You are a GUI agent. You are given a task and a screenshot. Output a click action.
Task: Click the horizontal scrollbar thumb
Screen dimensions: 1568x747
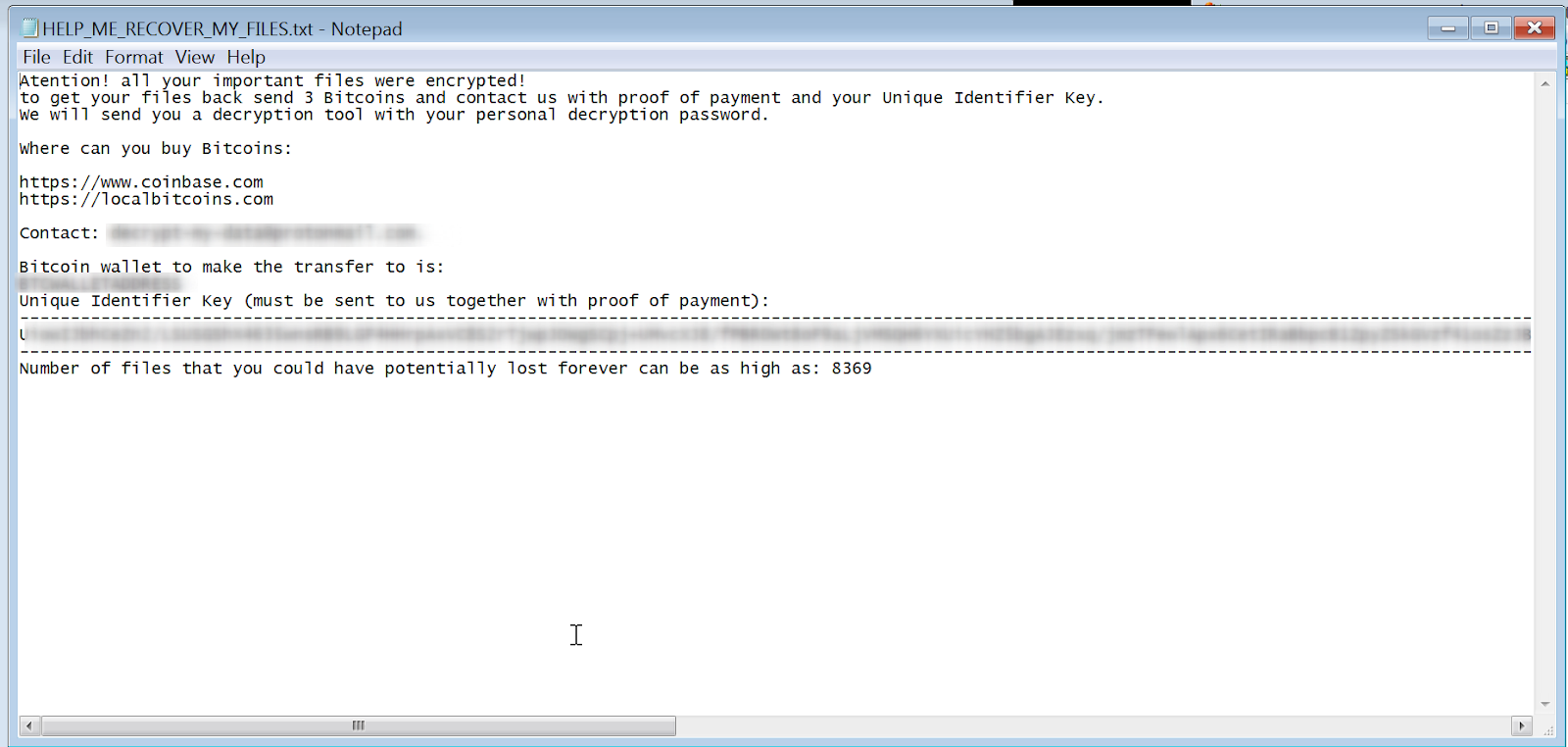pos(359,725)
